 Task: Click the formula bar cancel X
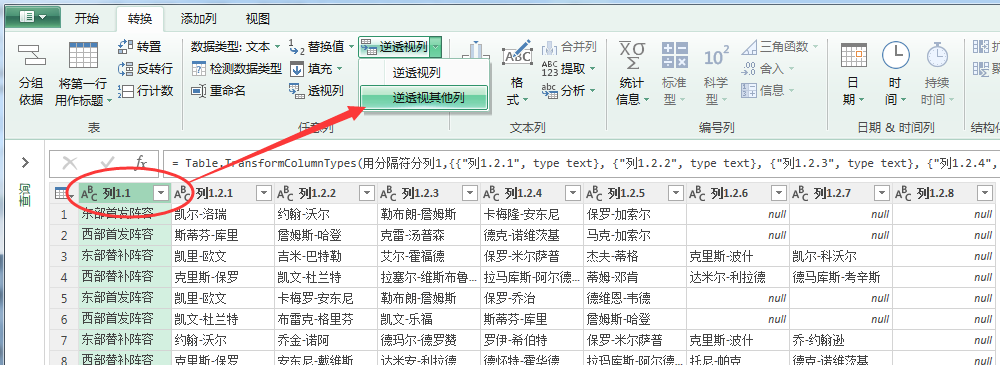(x=70, y=163)
